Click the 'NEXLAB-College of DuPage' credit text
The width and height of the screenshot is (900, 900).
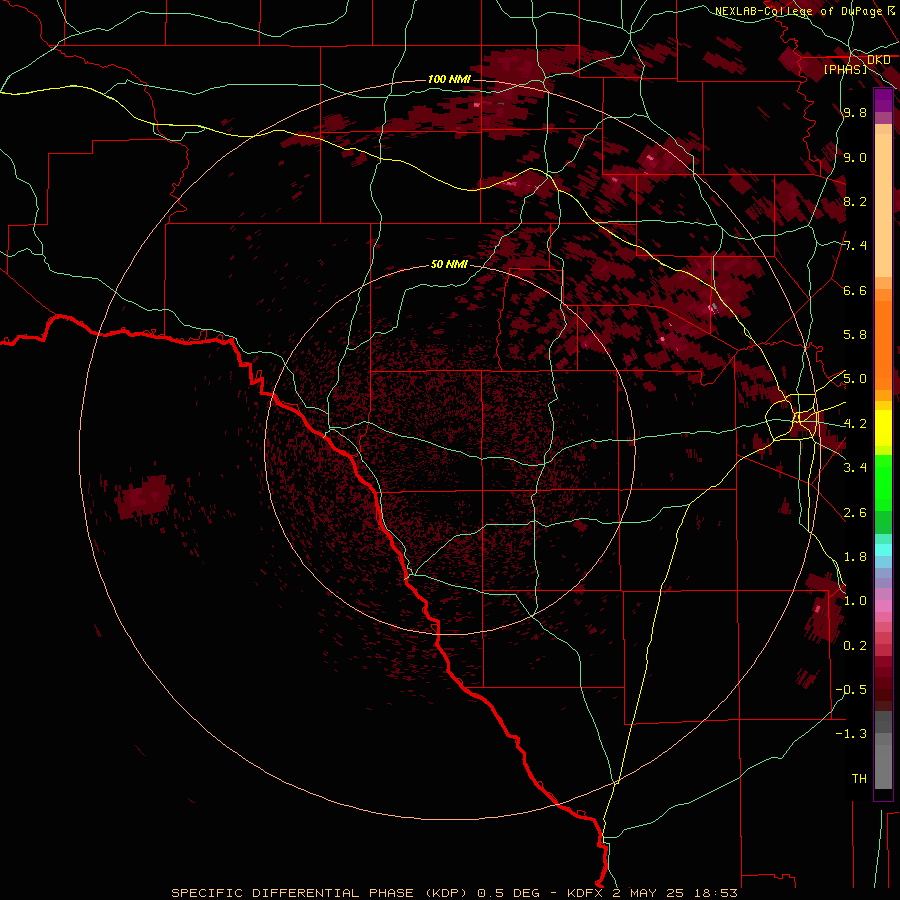(x=798, y=11)
